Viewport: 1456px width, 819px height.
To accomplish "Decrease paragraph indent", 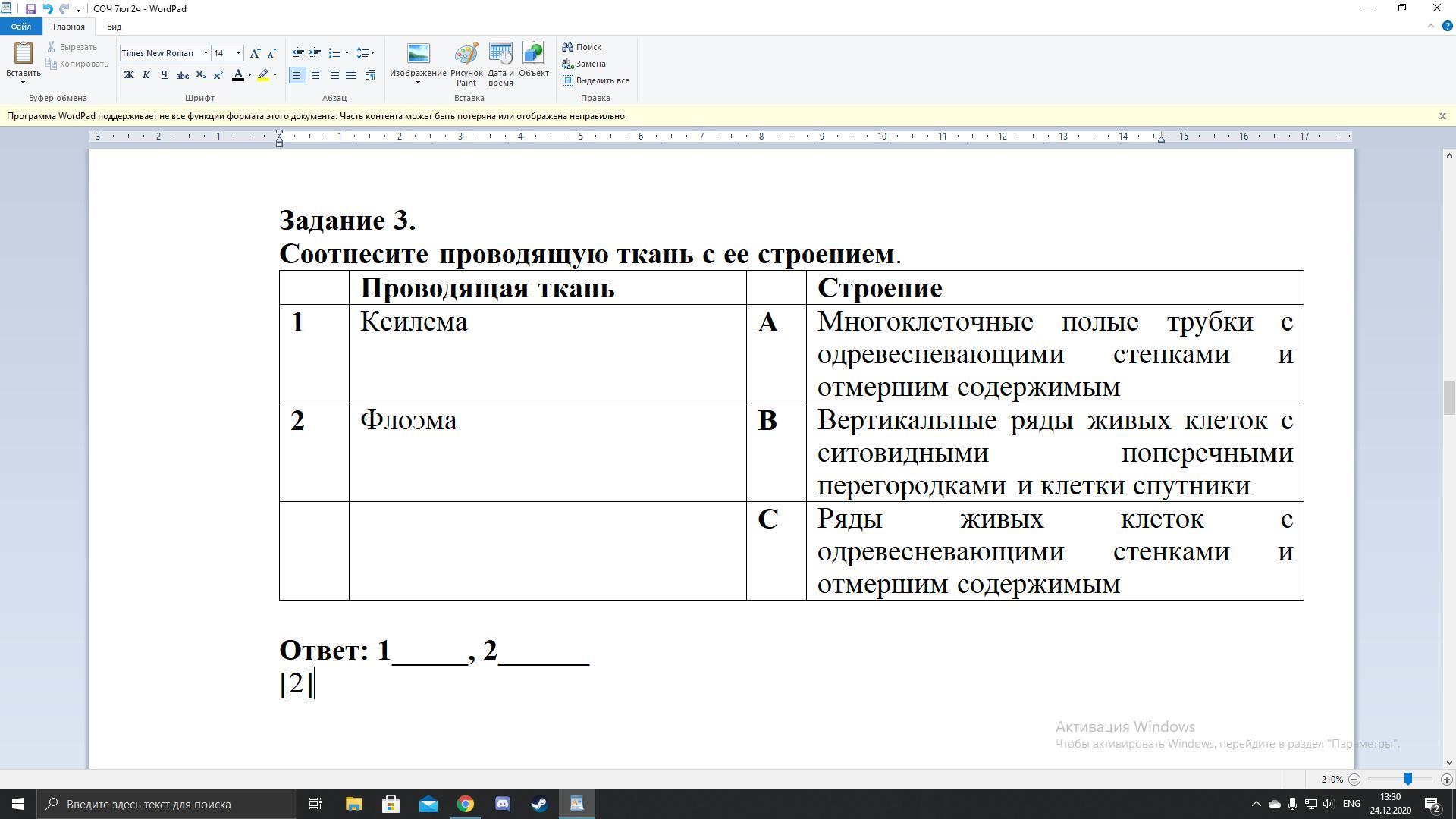I will [297, 53].
